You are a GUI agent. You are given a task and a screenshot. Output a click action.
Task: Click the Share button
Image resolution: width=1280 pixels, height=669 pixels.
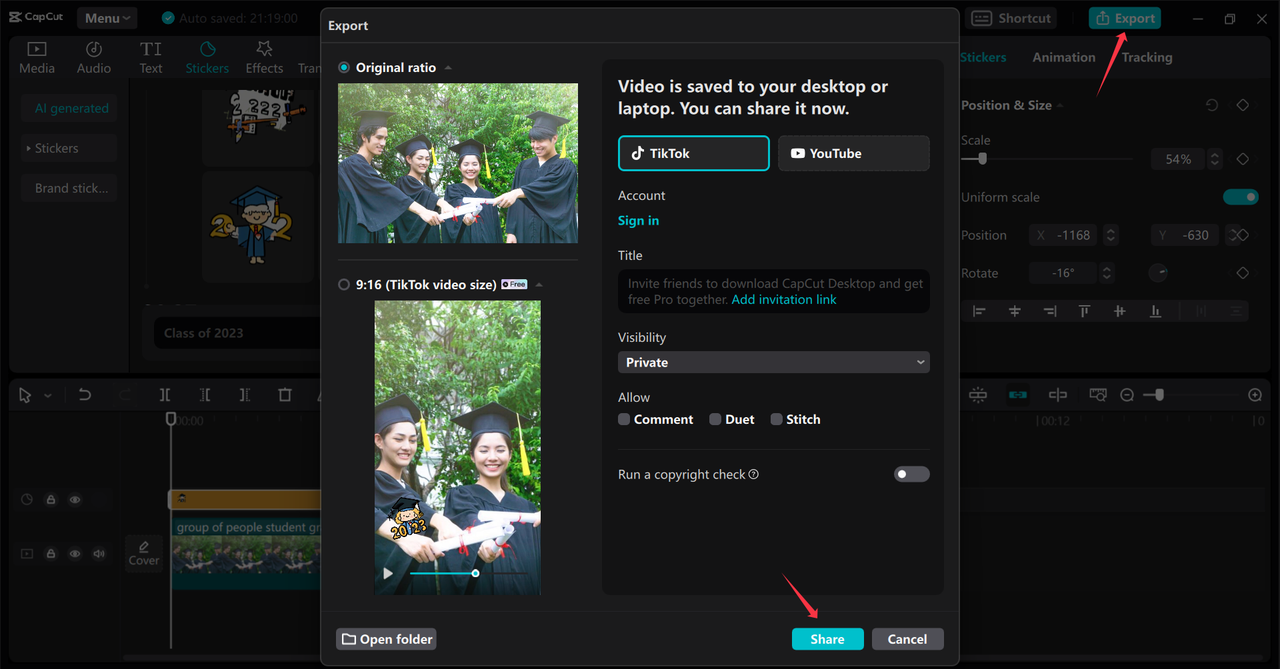pos(827,639)
